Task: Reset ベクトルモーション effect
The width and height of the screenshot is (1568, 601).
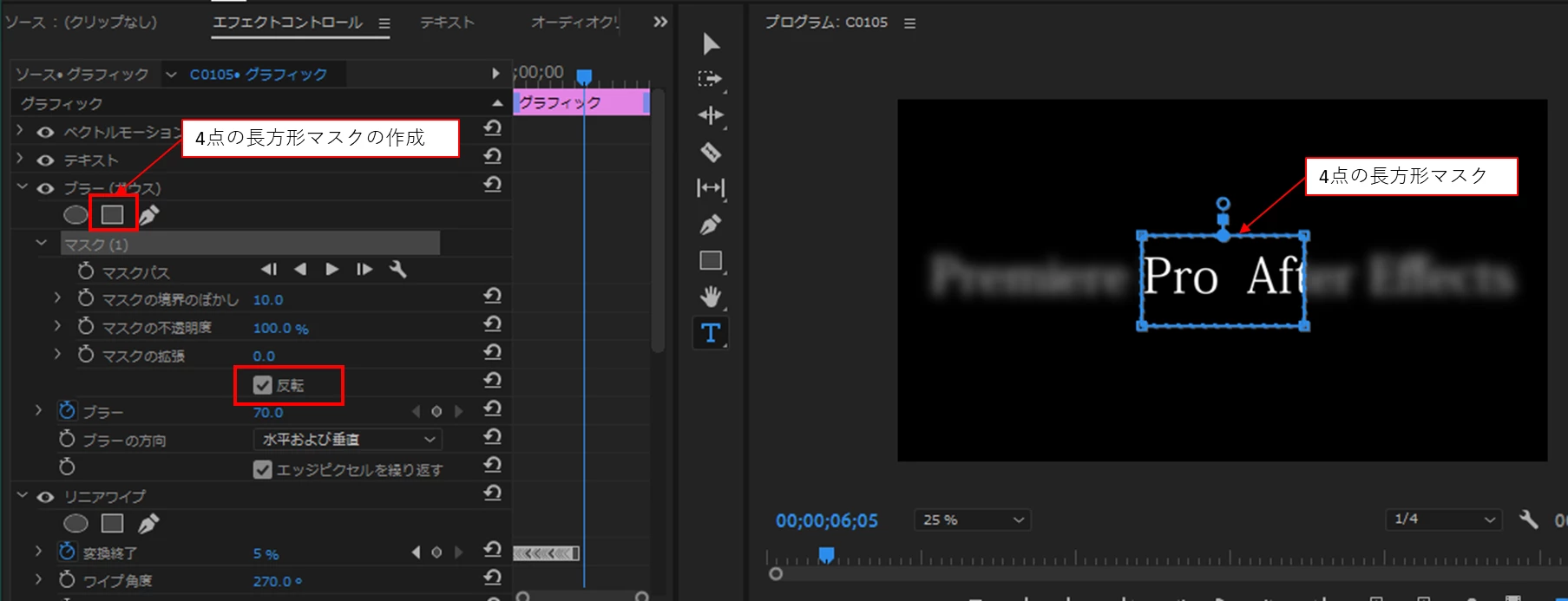Action: click(493, 128)
